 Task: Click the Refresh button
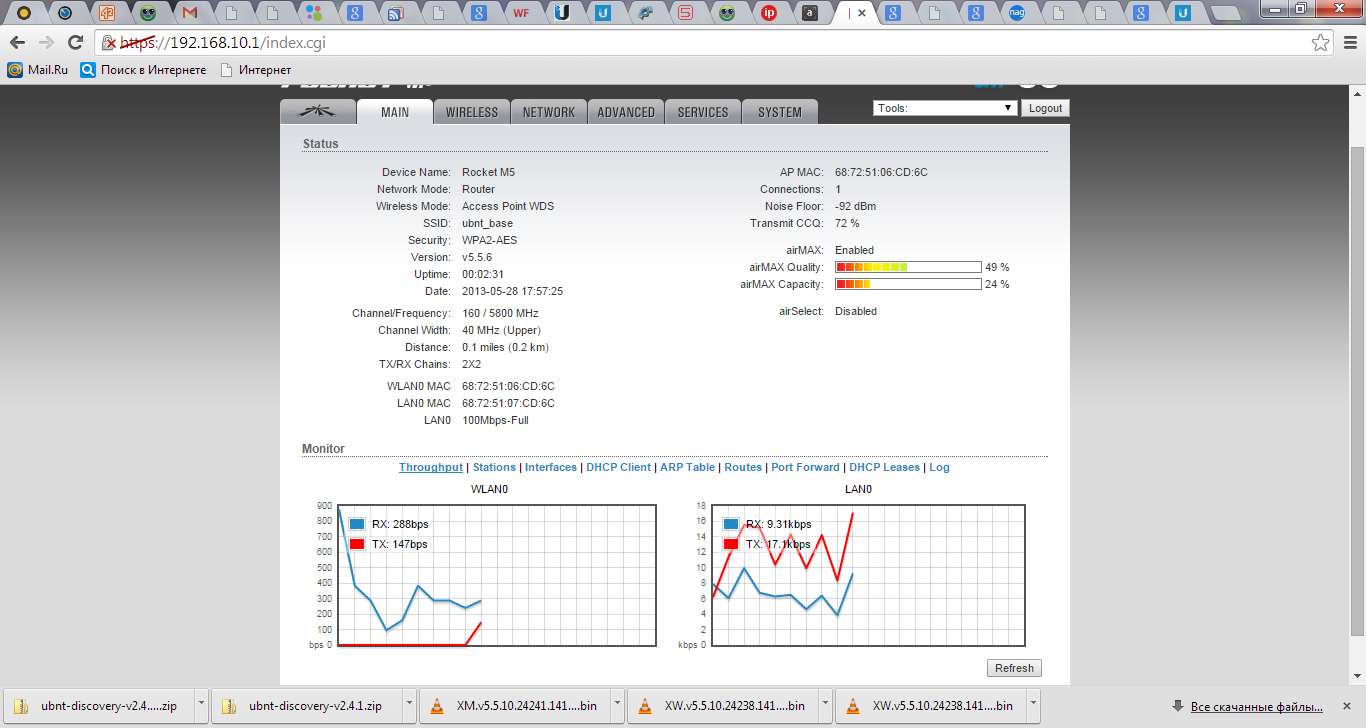pyautogui.click(x=1014, y=668)
